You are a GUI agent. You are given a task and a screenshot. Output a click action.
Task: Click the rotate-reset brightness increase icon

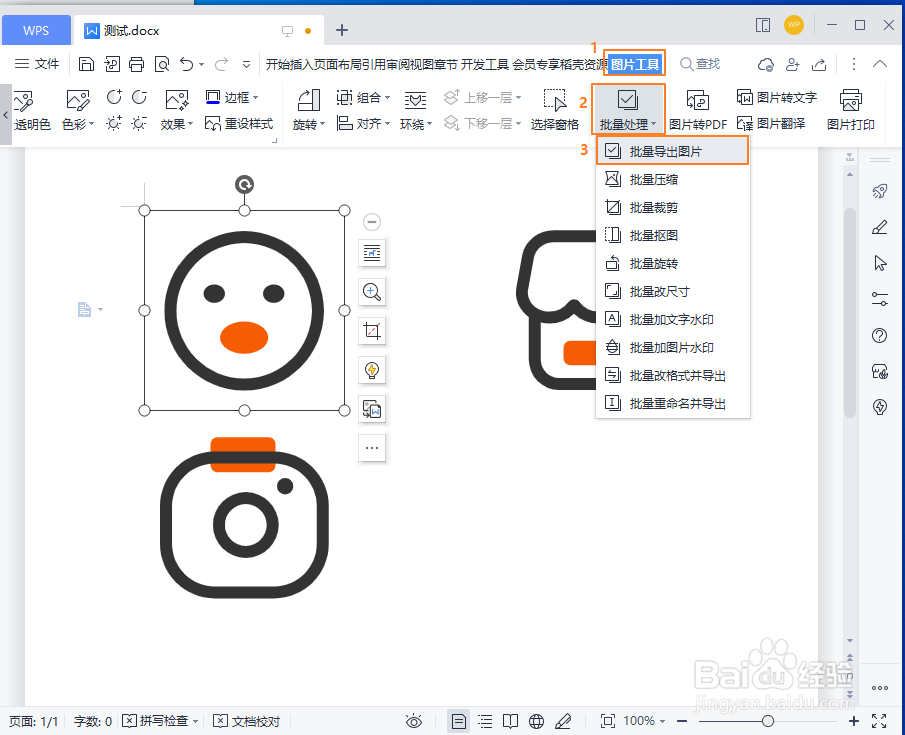114,97
